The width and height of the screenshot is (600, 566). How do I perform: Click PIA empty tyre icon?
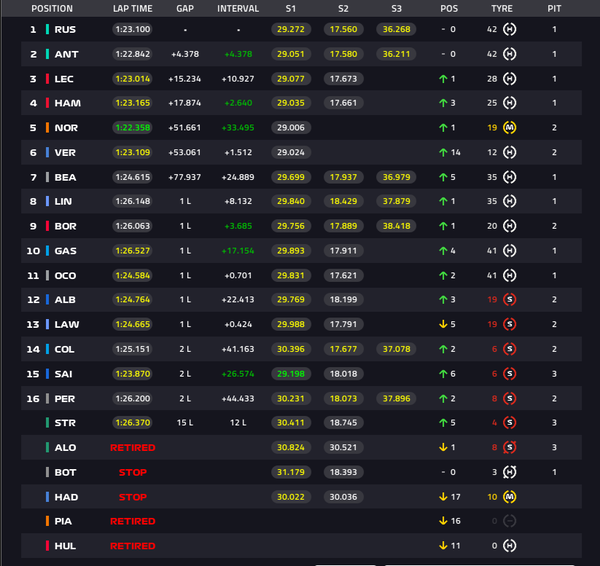509,521
